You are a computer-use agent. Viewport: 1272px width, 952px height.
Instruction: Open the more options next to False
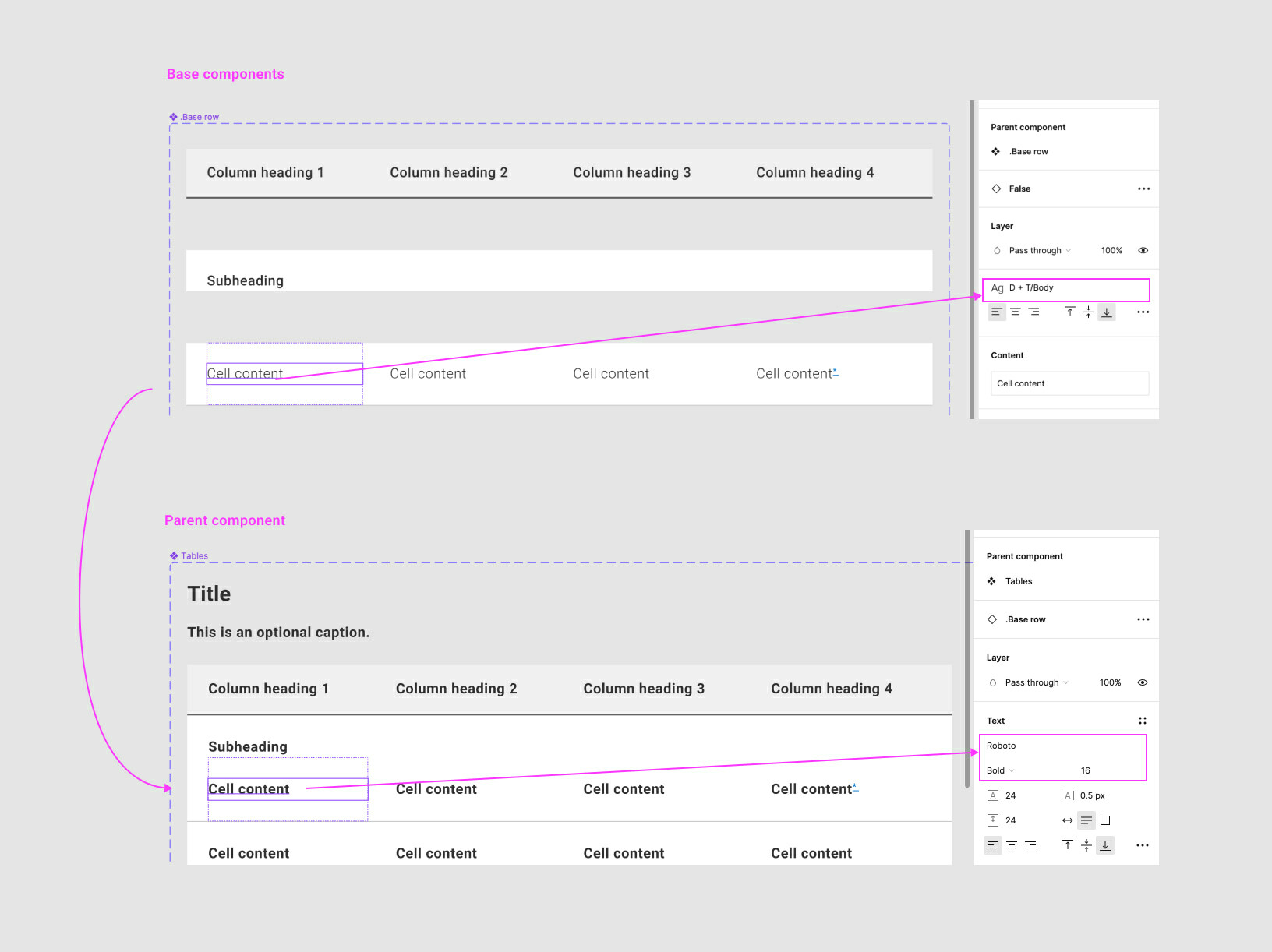pos(1143,189)
